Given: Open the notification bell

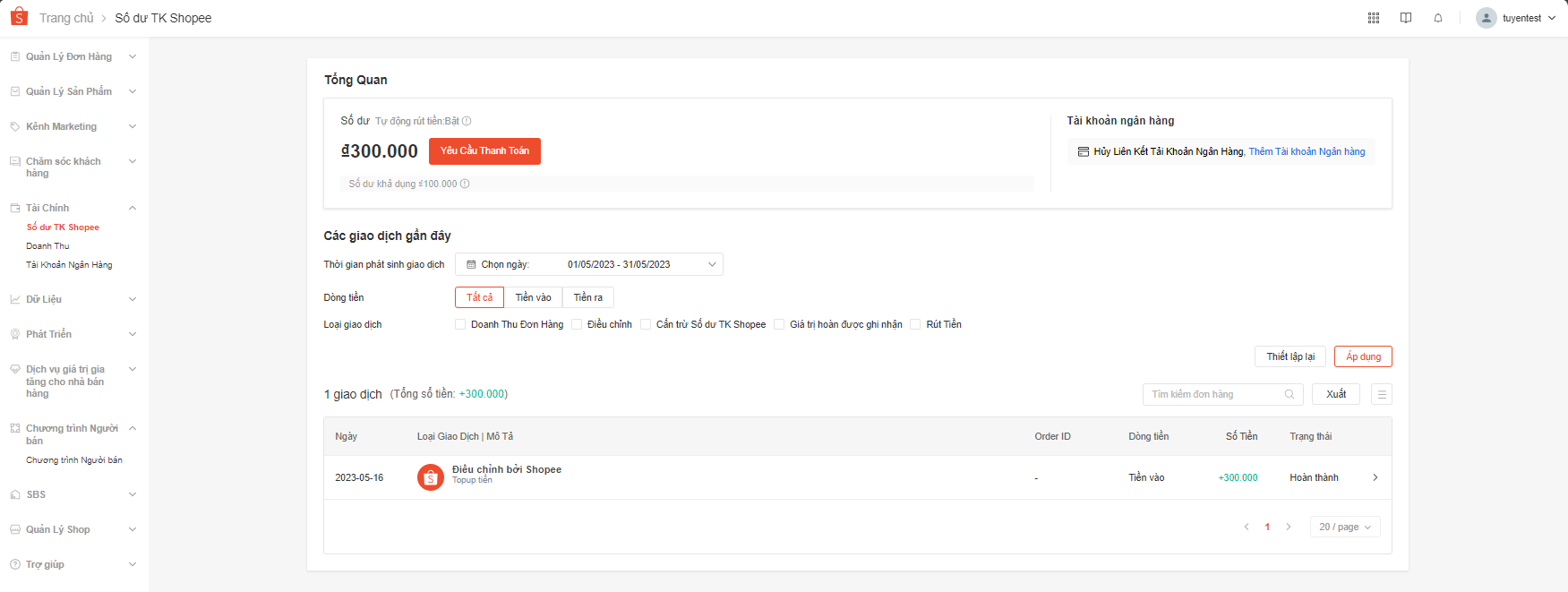Looking at the screenshot, I should click(x=1437, y=18).
